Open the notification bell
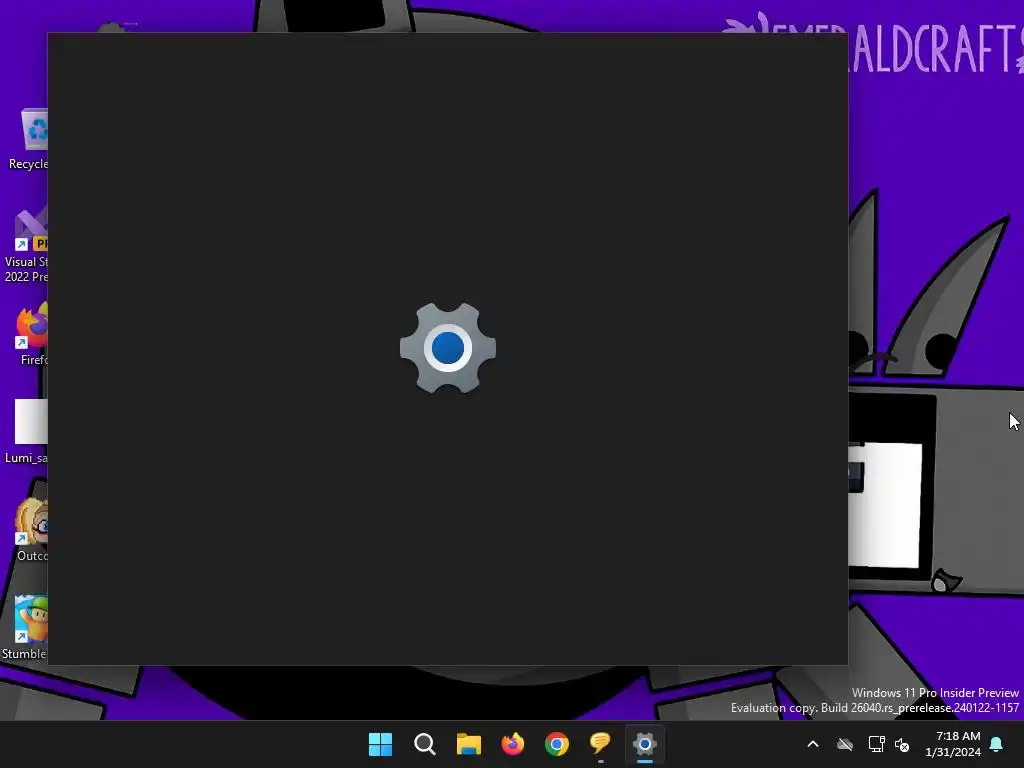The width and height of the screenshot is (1024, 768). click(997, 744)
